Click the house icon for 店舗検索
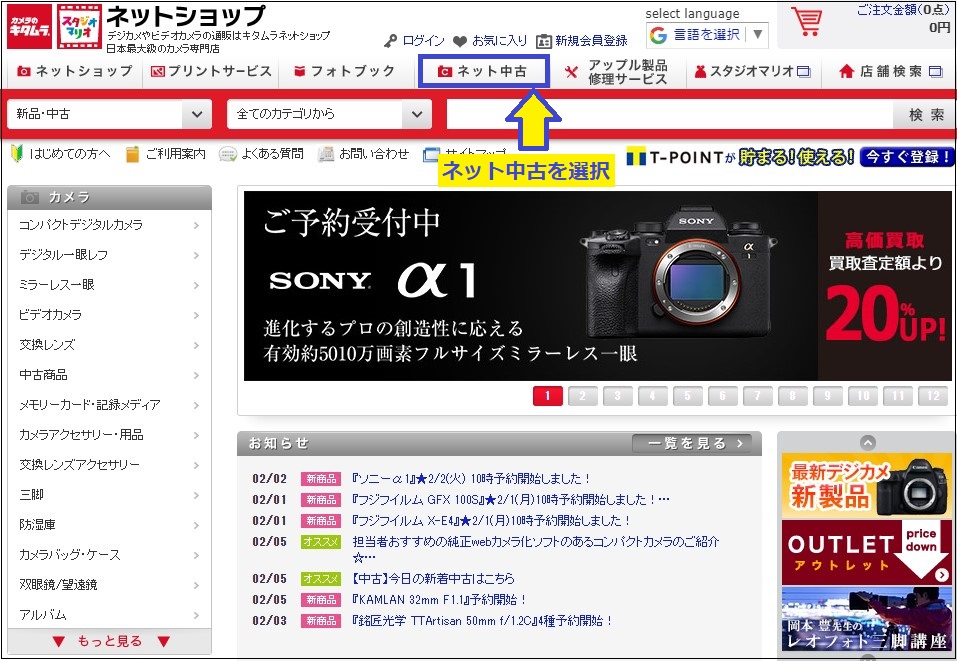The image size is (957, 661). point(846,71)
